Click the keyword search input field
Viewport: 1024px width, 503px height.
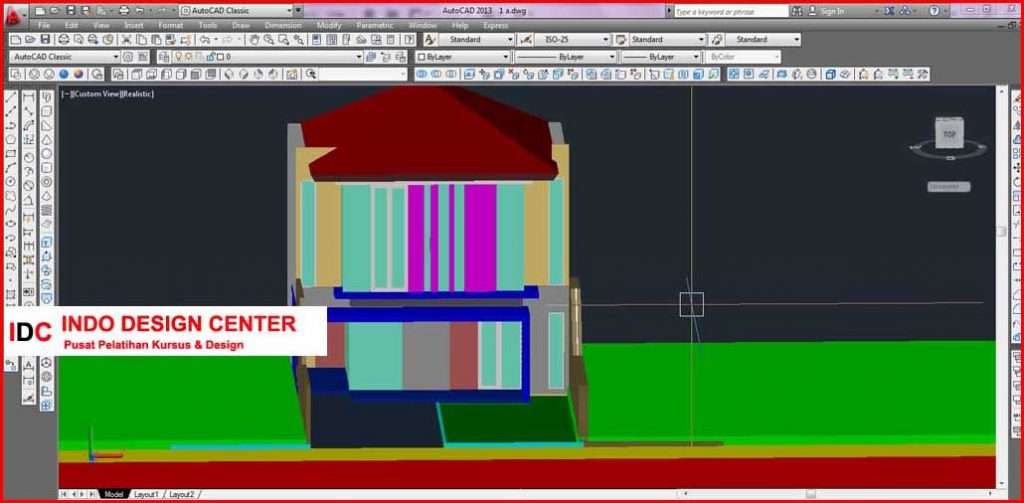coord(730,11)
